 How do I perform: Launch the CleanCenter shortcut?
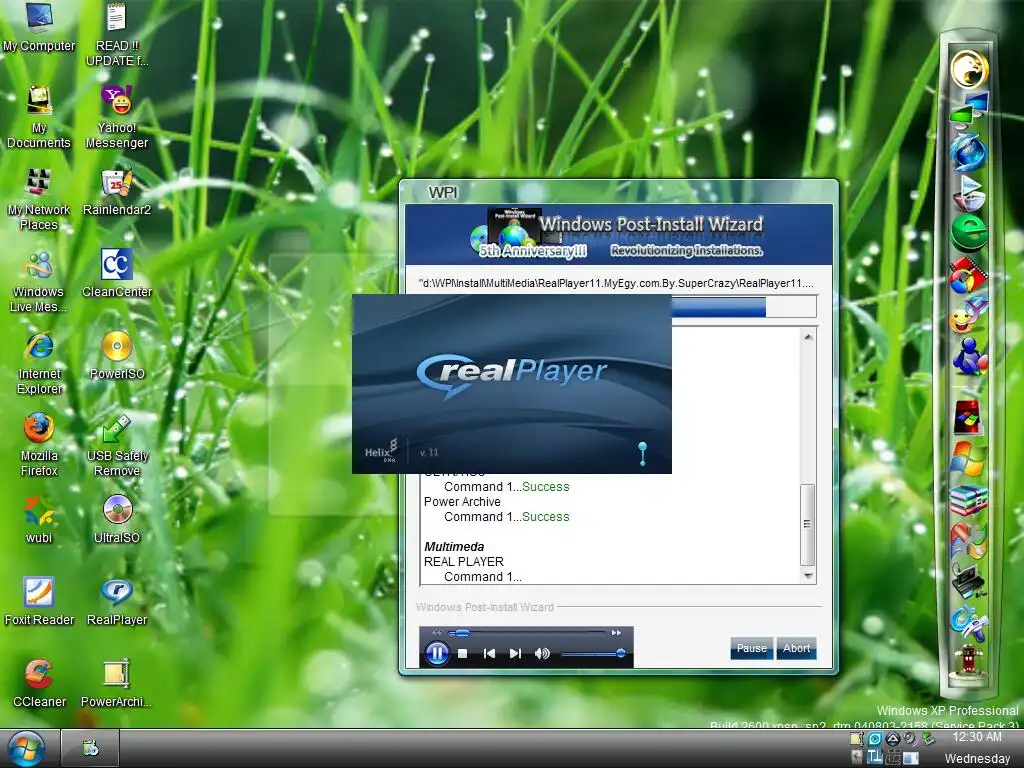point(117,273)
